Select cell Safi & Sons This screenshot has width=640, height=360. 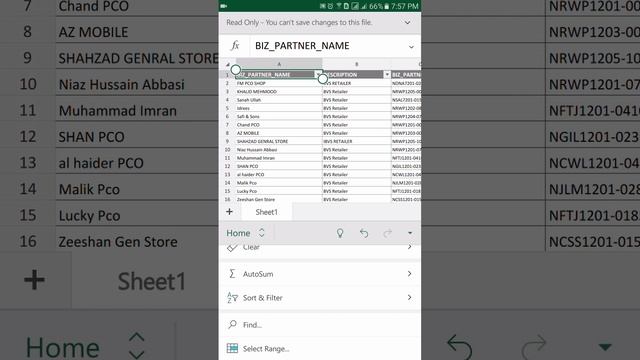tap(279, 116)
